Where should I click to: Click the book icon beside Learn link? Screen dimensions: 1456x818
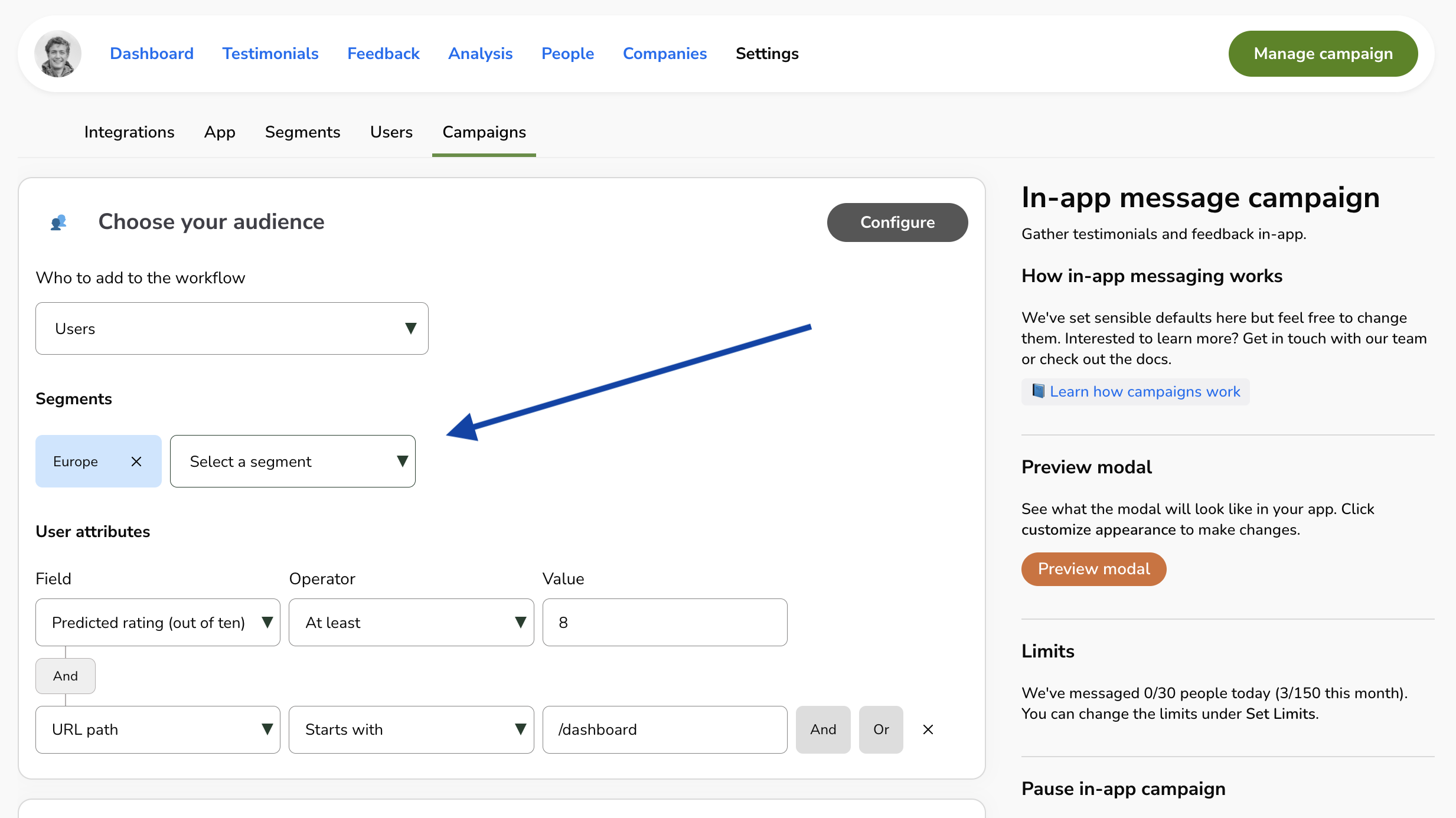[x=1037, y=391]
